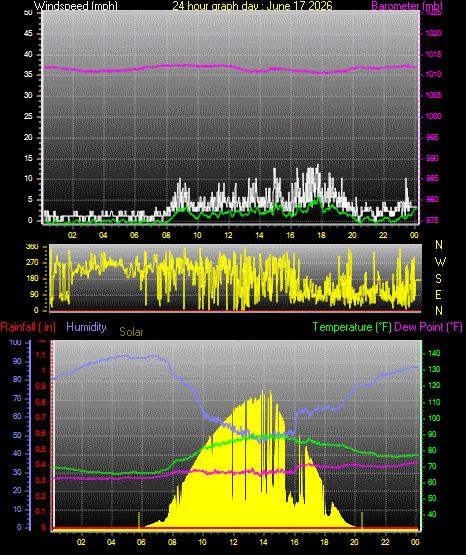Click the W compass letter beside the wind direction chart
Screen dimensions: 466x555
(440, 262)
